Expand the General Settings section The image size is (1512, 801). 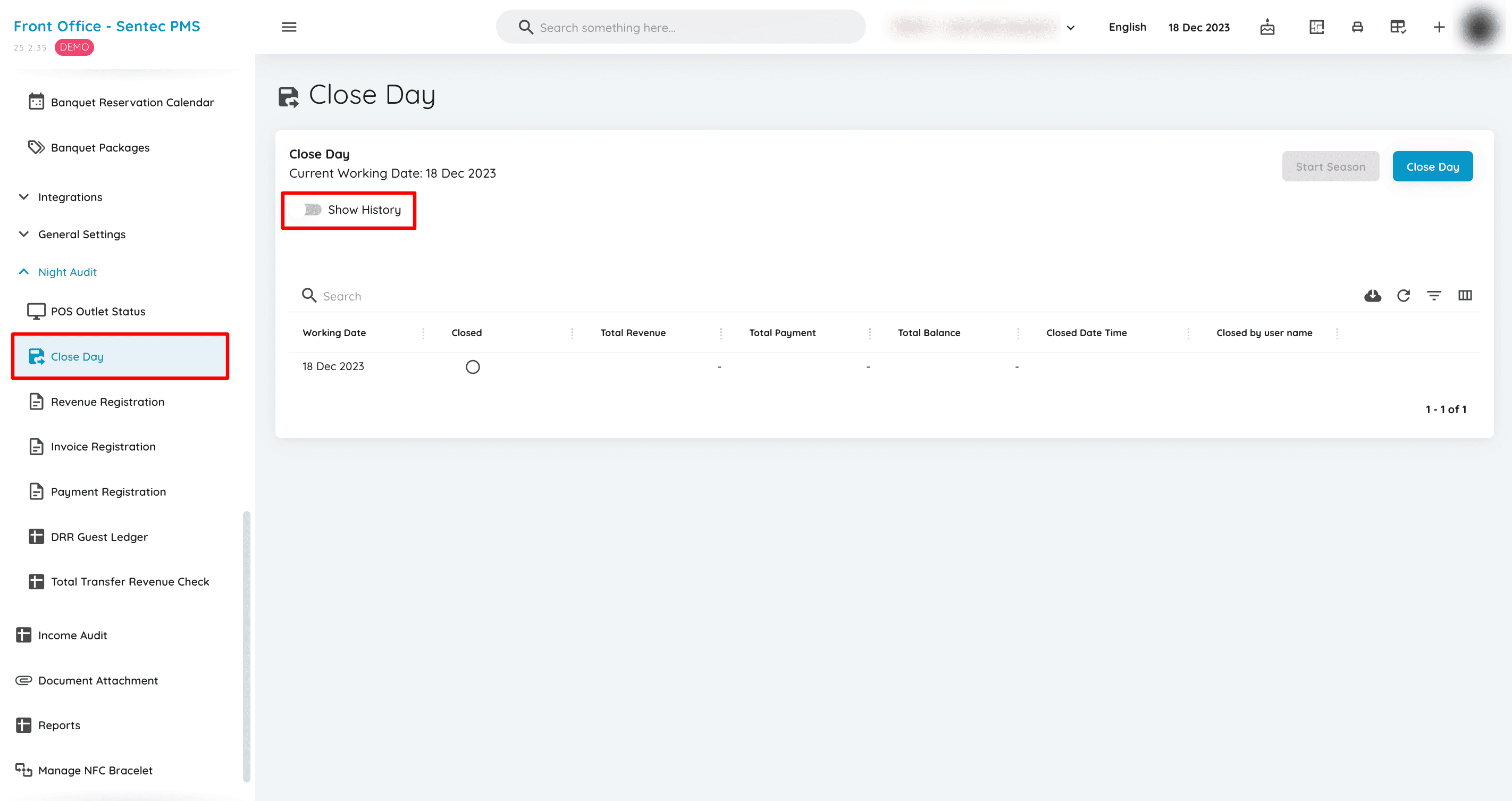[x=72, y=233]
